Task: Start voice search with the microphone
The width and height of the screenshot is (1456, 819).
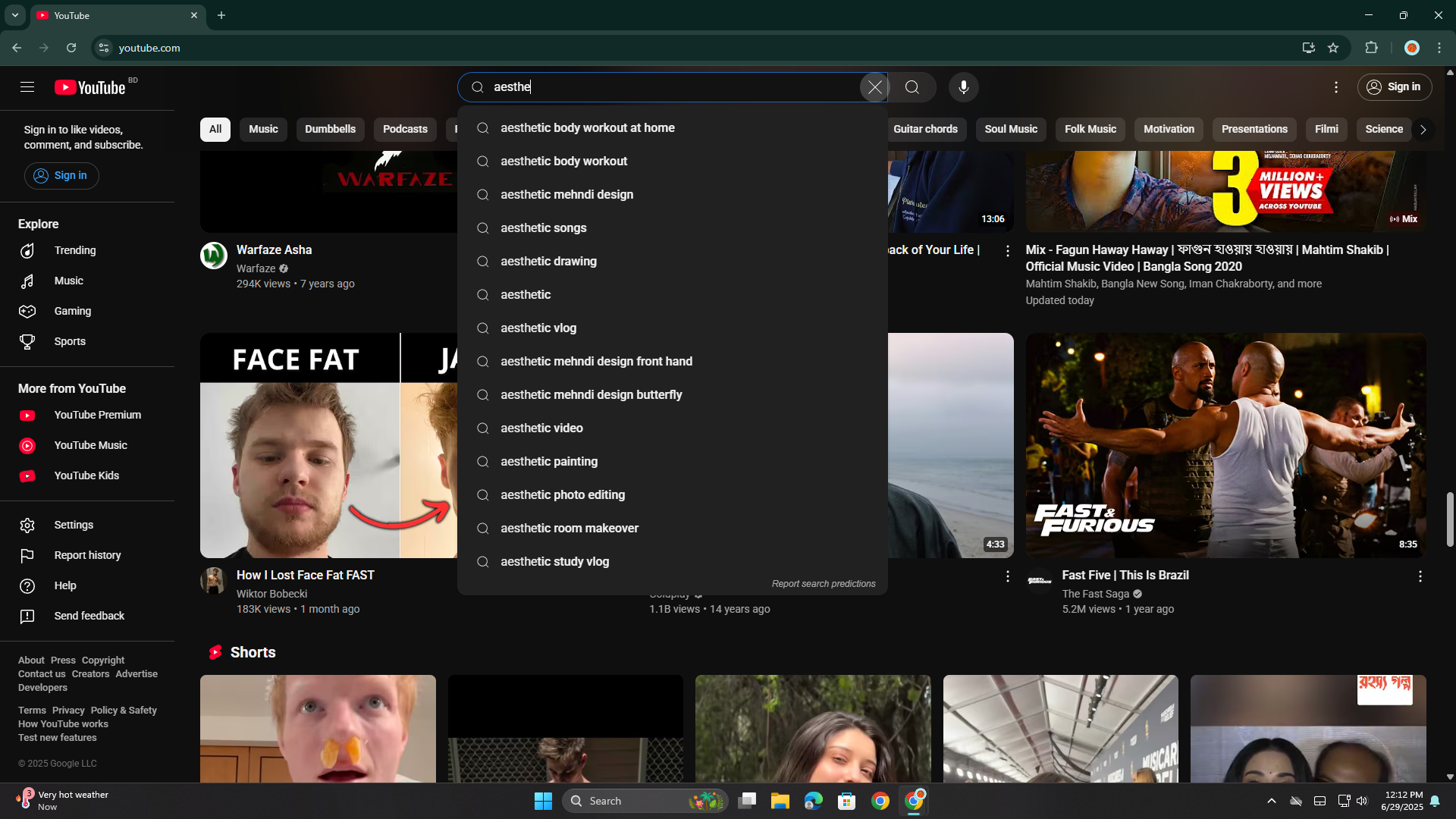Action: [x=964, y=87]
